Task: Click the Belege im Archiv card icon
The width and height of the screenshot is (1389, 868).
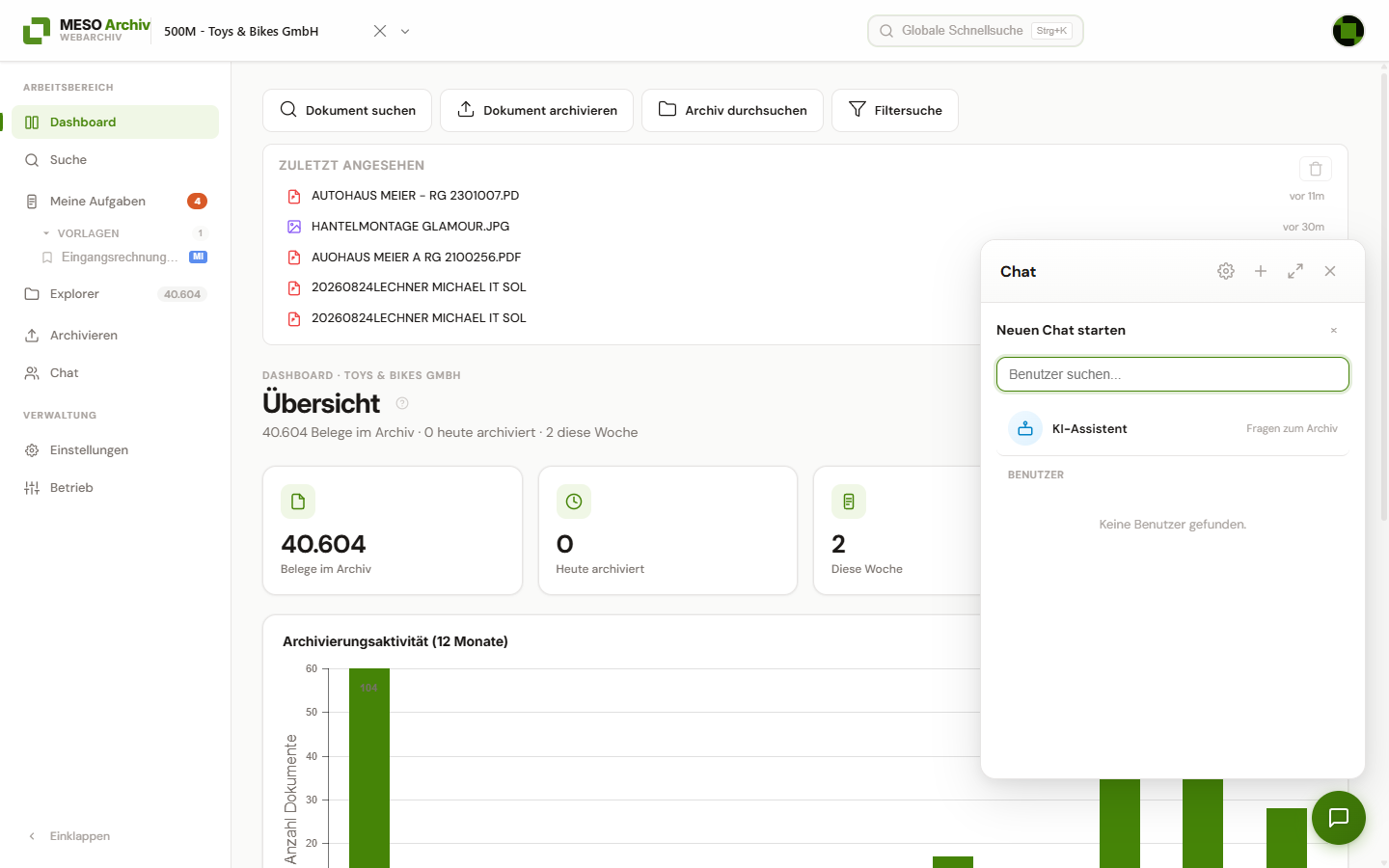Action: pos(298,502)
